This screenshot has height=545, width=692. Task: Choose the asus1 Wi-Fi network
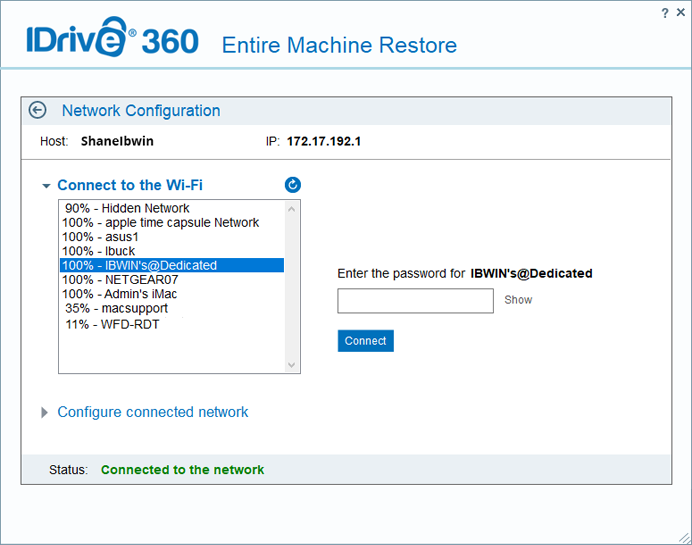(100, 237)
